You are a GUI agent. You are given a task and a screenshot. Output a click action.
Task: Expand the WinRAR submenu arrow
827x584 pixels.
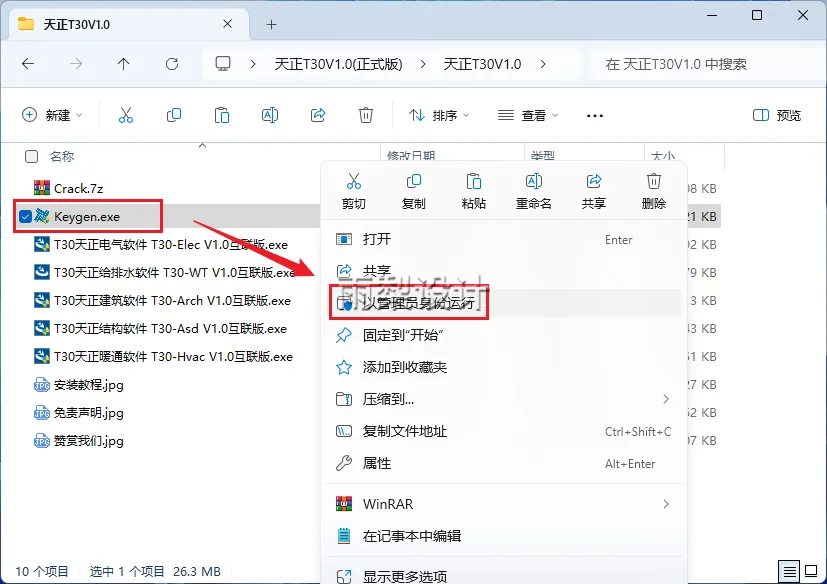(x=666, y=504)
